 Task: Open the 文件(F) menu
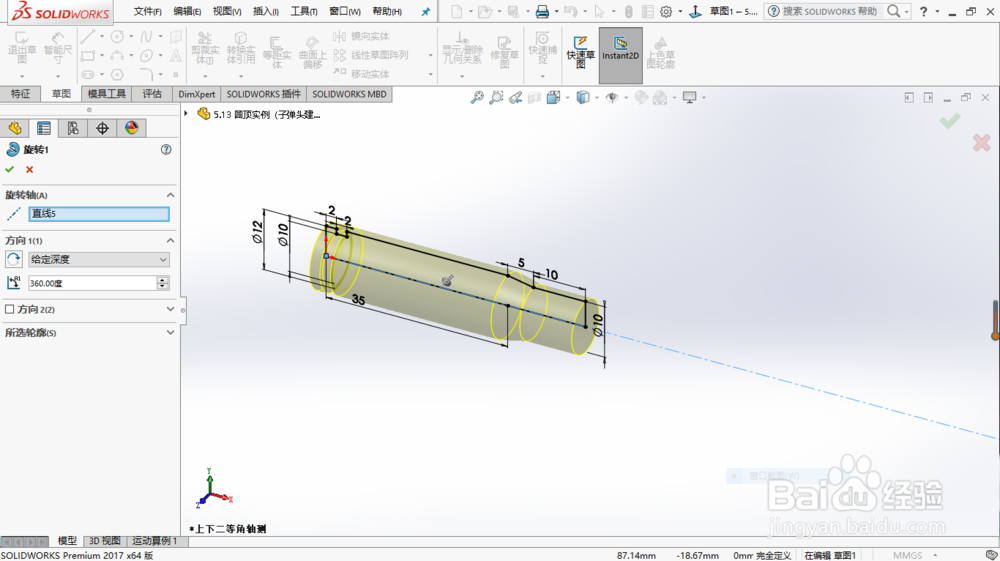pos(147,11)
